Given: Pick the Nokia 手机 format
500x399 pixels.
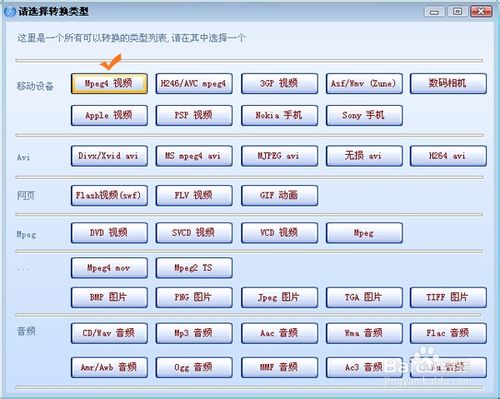Looking at the screenshot, I should pos(279,115).
